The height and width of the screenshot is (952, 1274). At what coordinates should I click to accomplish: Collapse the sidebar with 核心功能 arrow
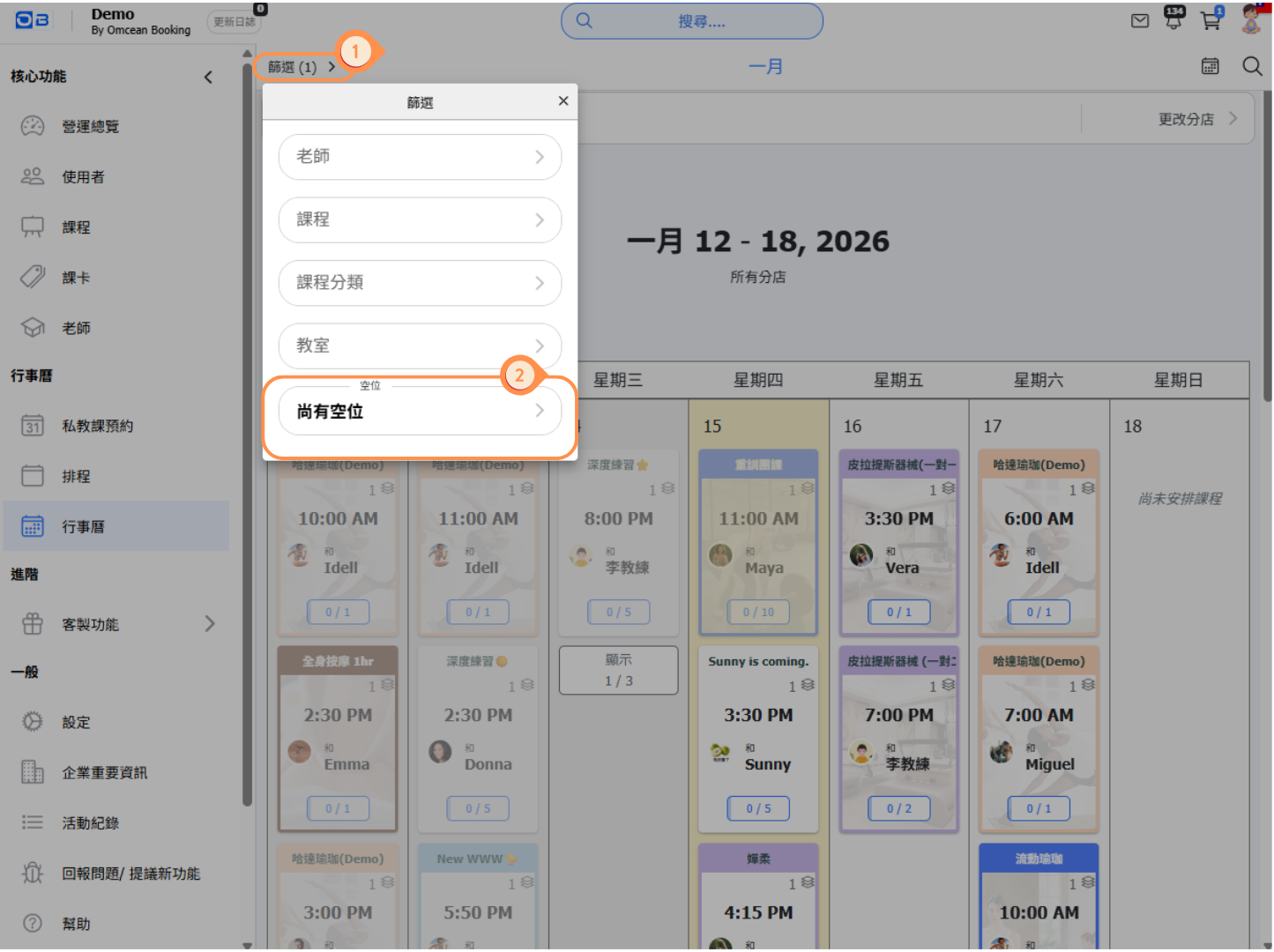coord(208,77)
